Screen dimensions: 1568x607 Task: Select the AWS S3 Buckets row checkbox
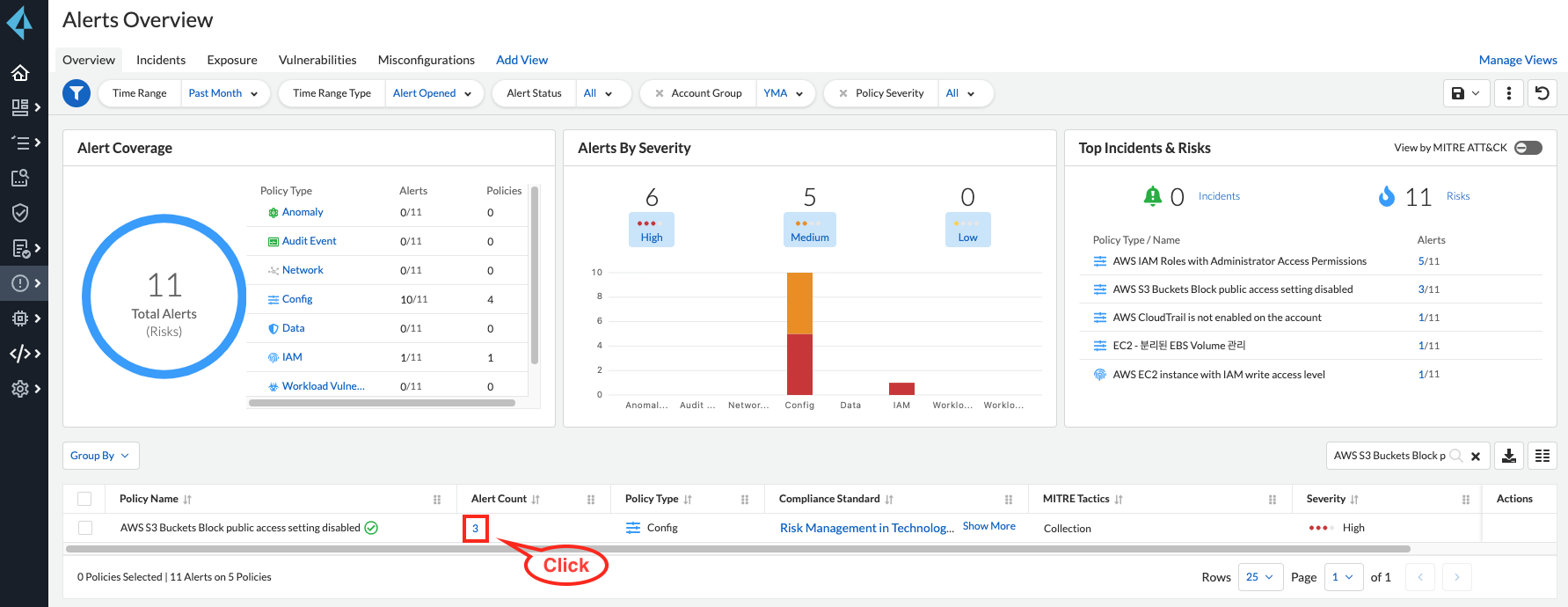click(x=84, y=528)
